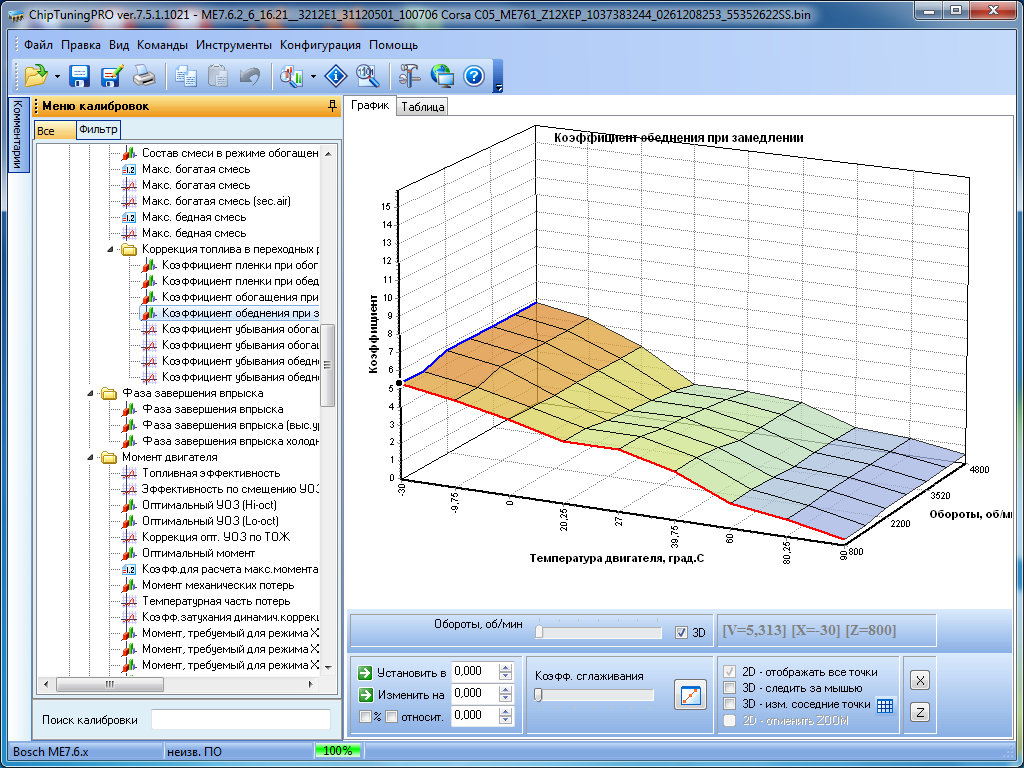Screen dimensions: 1024x768
Task: Open dropdown arrow next to open folder icon
Action: coord(57,76)
